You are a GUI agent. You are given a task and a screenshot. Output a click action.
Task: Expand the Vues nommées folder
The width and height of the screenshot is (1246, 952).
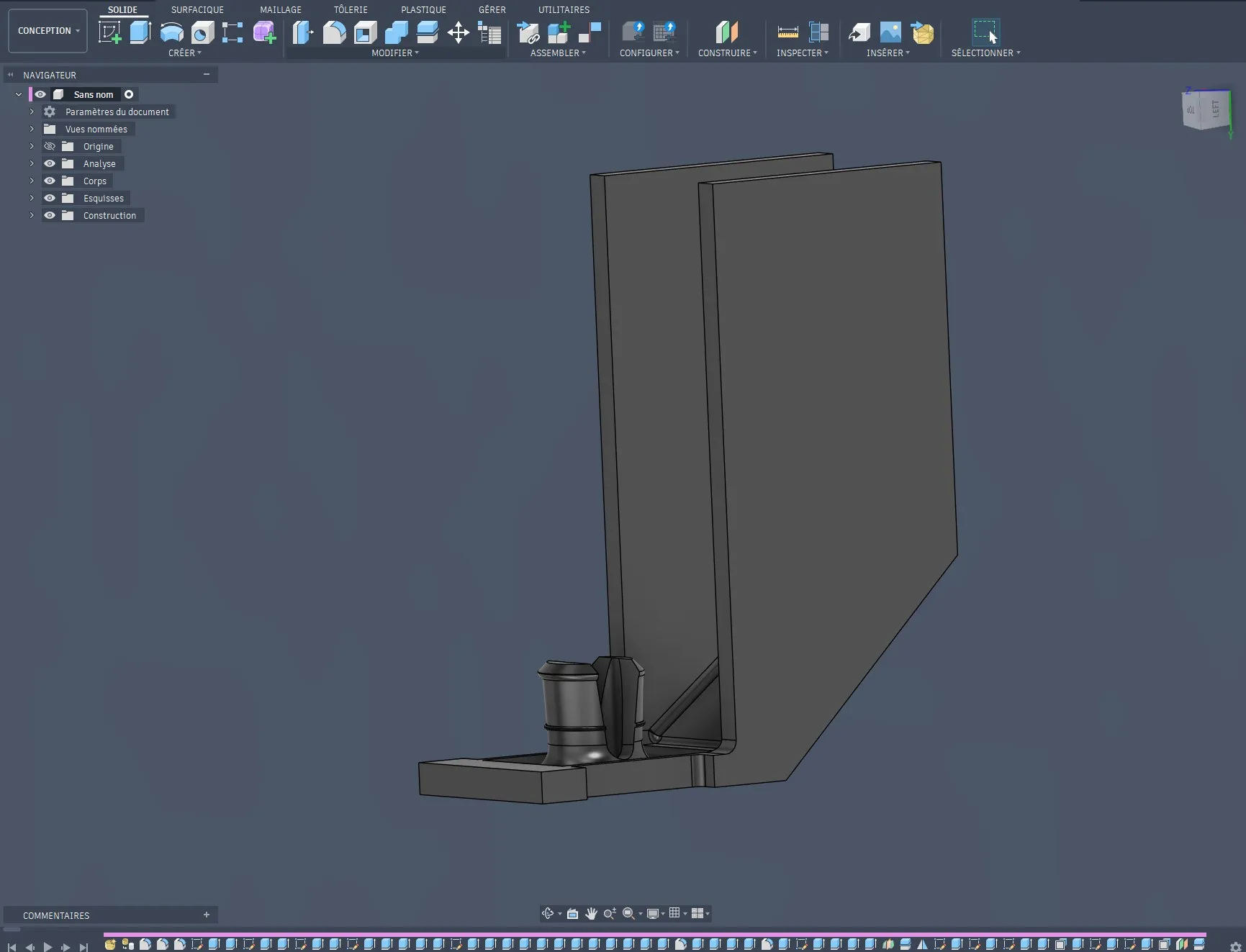click(x=32, y=129)
